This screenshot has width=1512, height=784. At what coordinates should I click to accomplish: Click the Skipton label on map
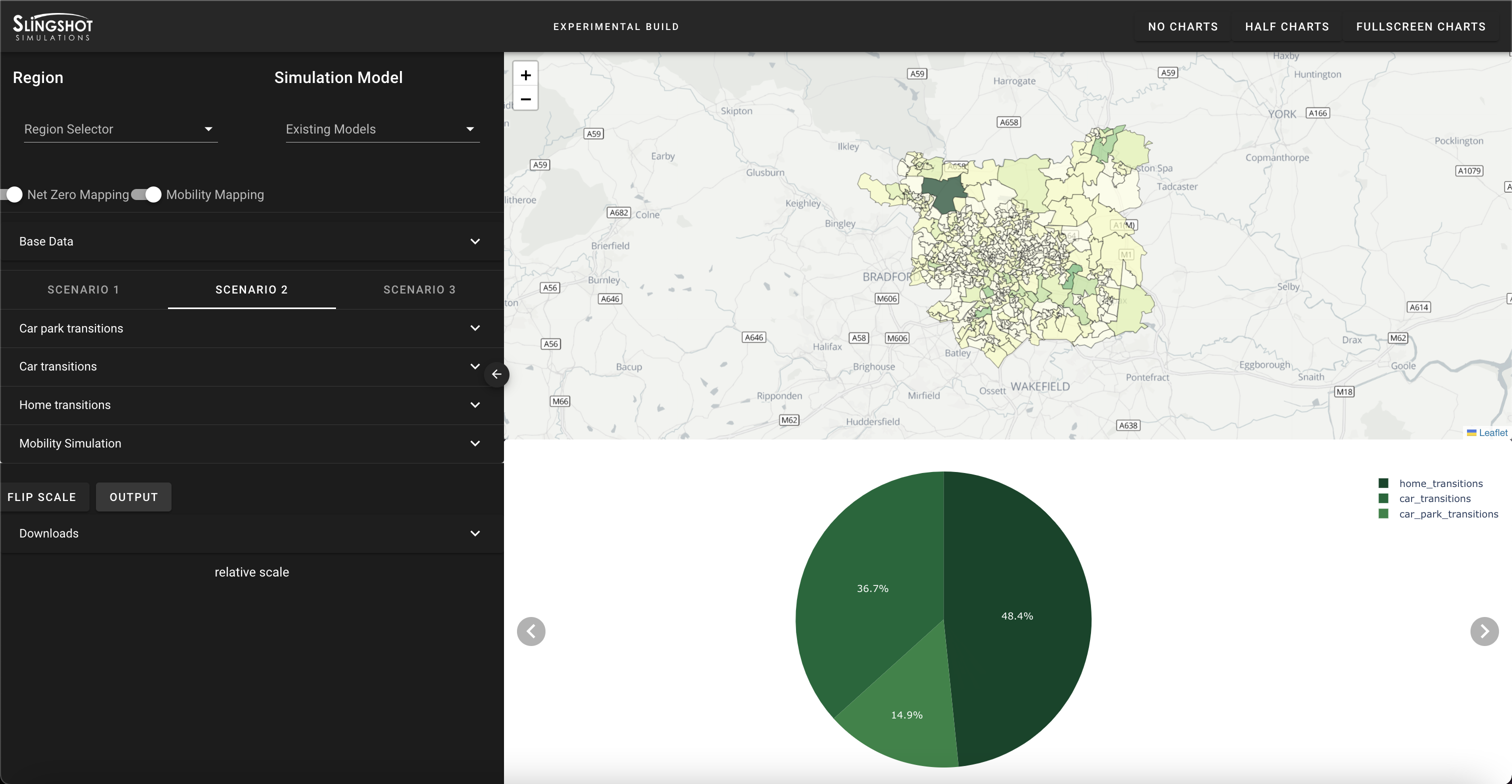(736, 111)
